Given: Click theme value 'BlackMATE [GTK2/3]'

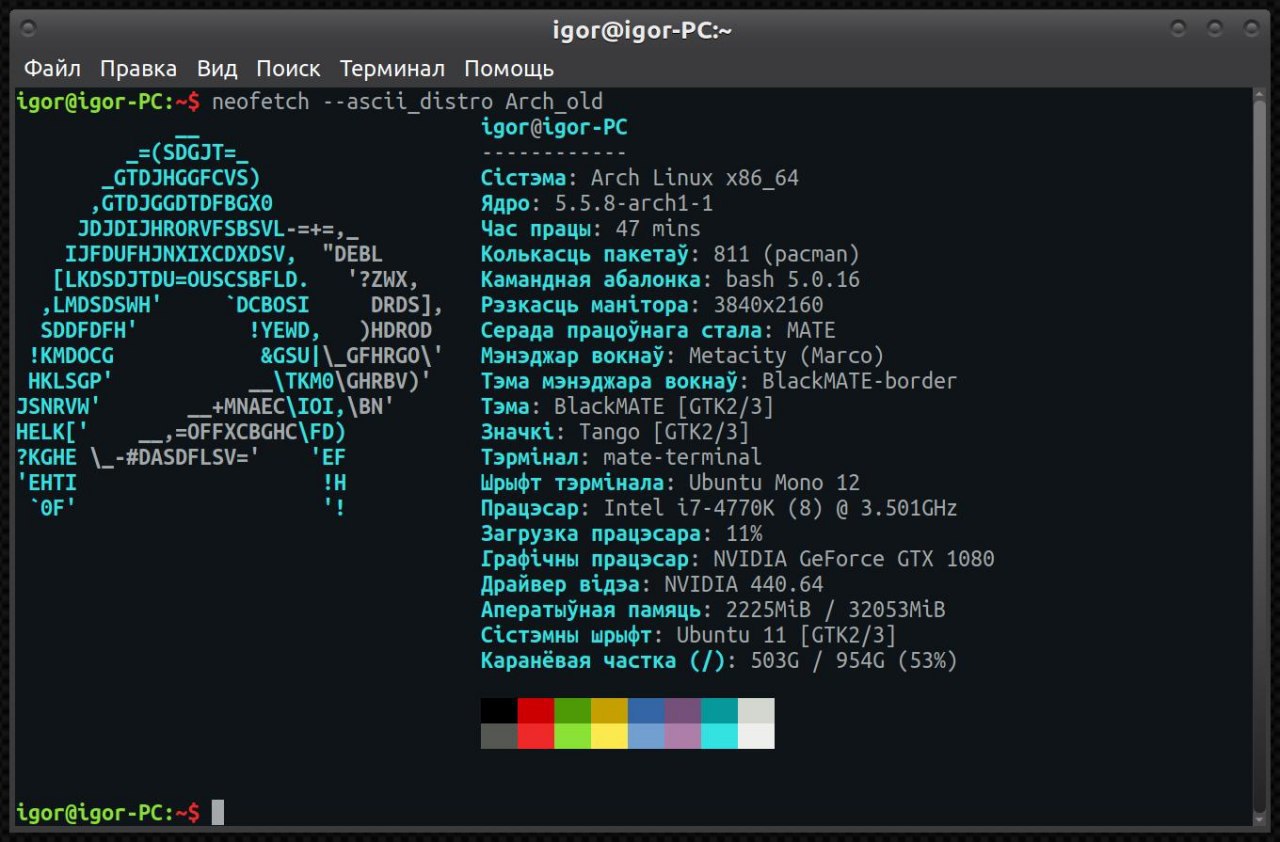Looking at the screenshot, I should coord(664,406).
